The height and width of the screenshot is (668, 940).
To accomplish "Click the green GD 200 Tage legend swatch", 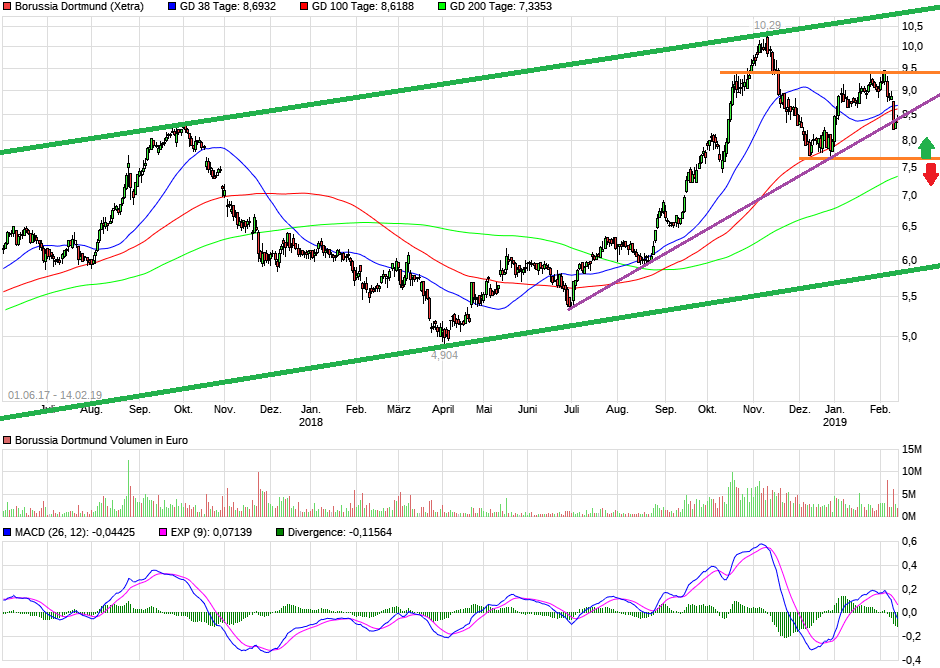I will tap(442, 7).
